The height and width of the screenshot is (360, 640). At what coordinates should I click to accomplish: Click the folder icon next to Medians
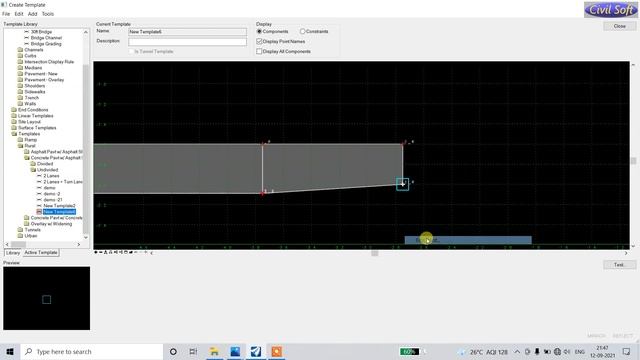click(20, 68)
